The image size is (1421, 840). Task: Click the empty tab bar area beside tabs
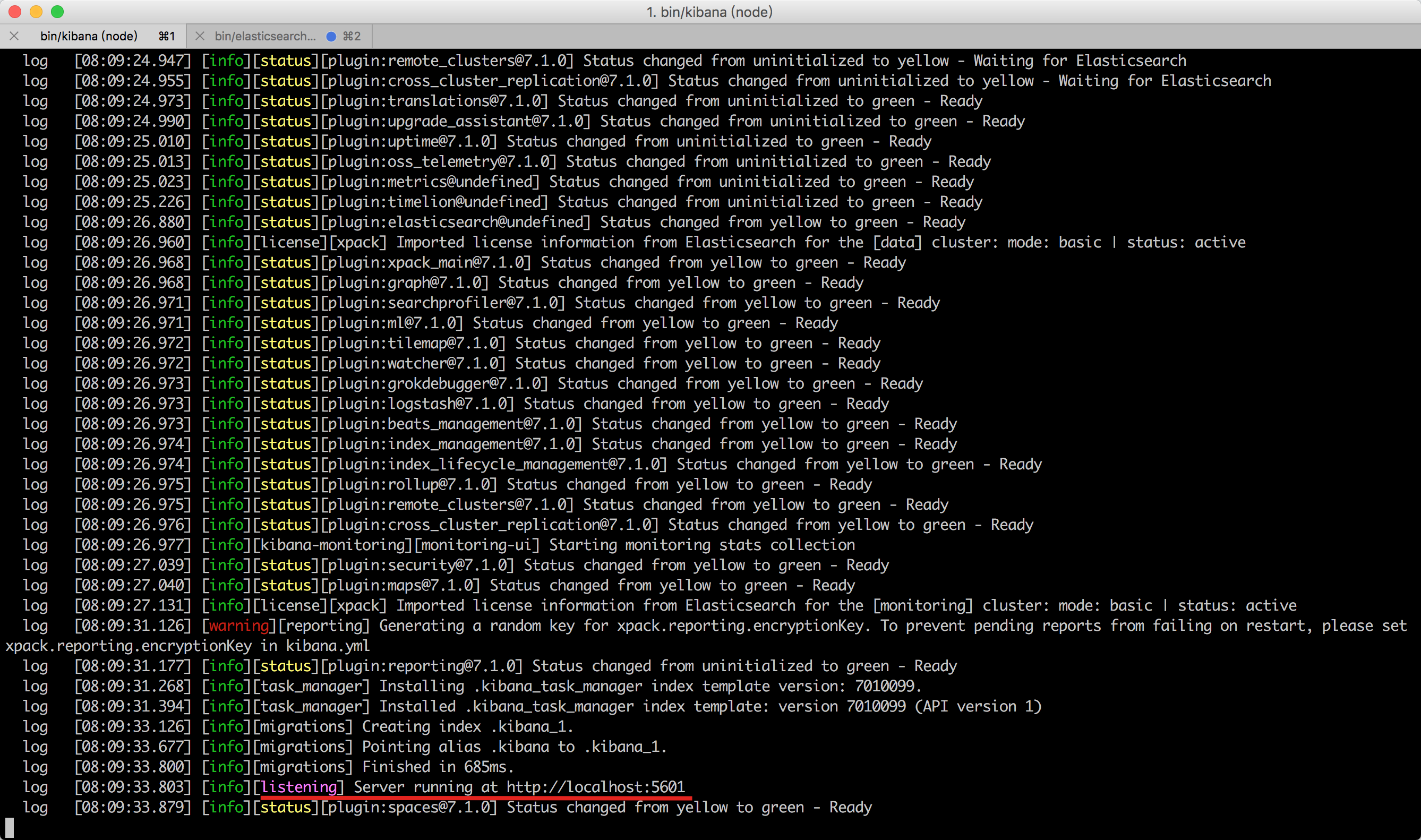point(849,36)
